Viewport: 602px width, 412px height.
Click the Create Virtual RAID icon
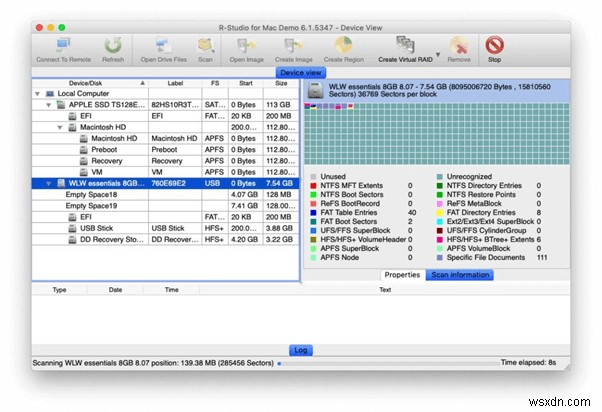pos(405,45)
